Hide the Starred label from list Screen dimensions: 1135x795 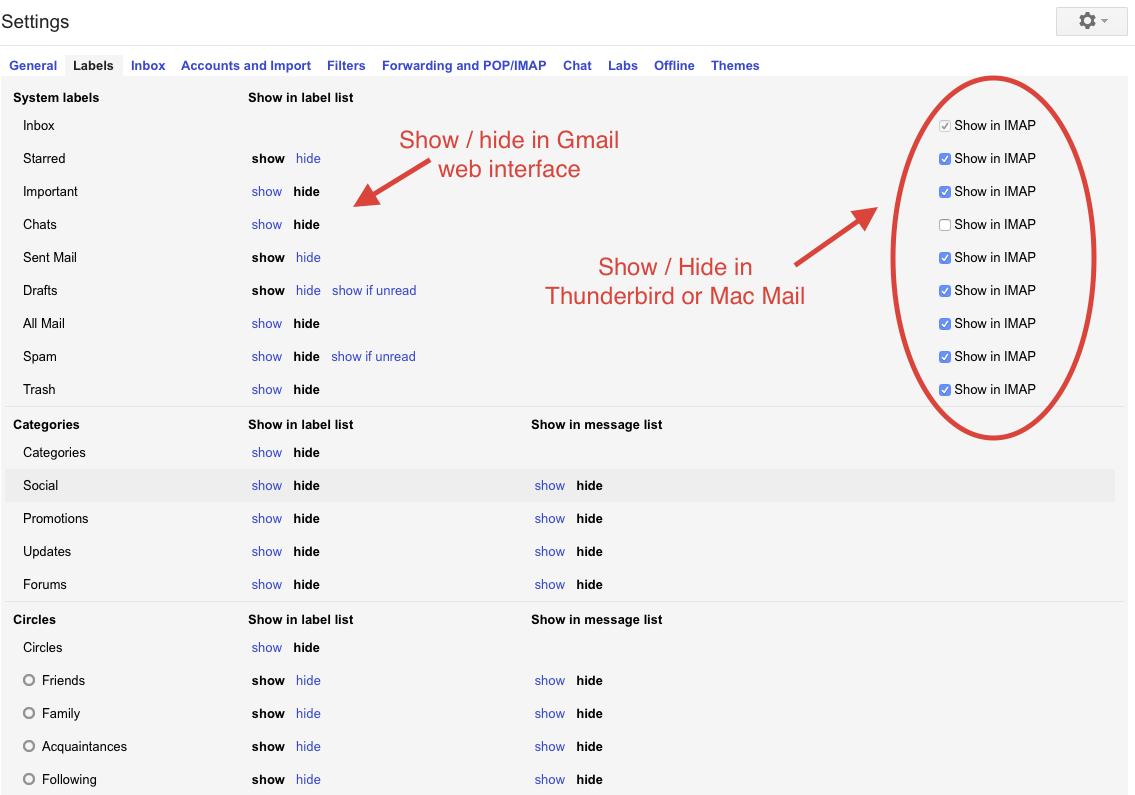[x=308, y=159]
